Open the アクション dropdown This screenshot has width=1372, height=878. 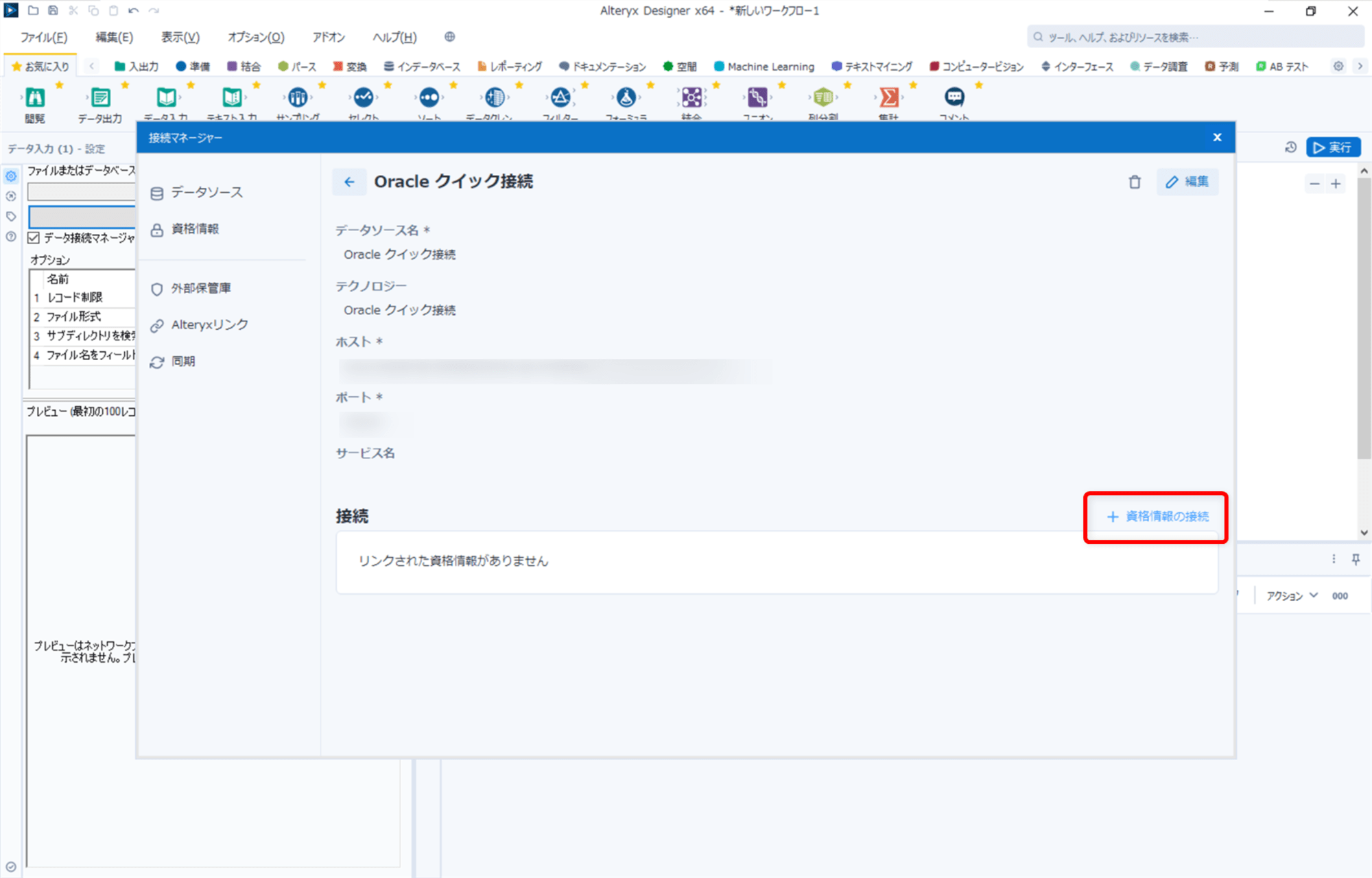pos(1292,596)
